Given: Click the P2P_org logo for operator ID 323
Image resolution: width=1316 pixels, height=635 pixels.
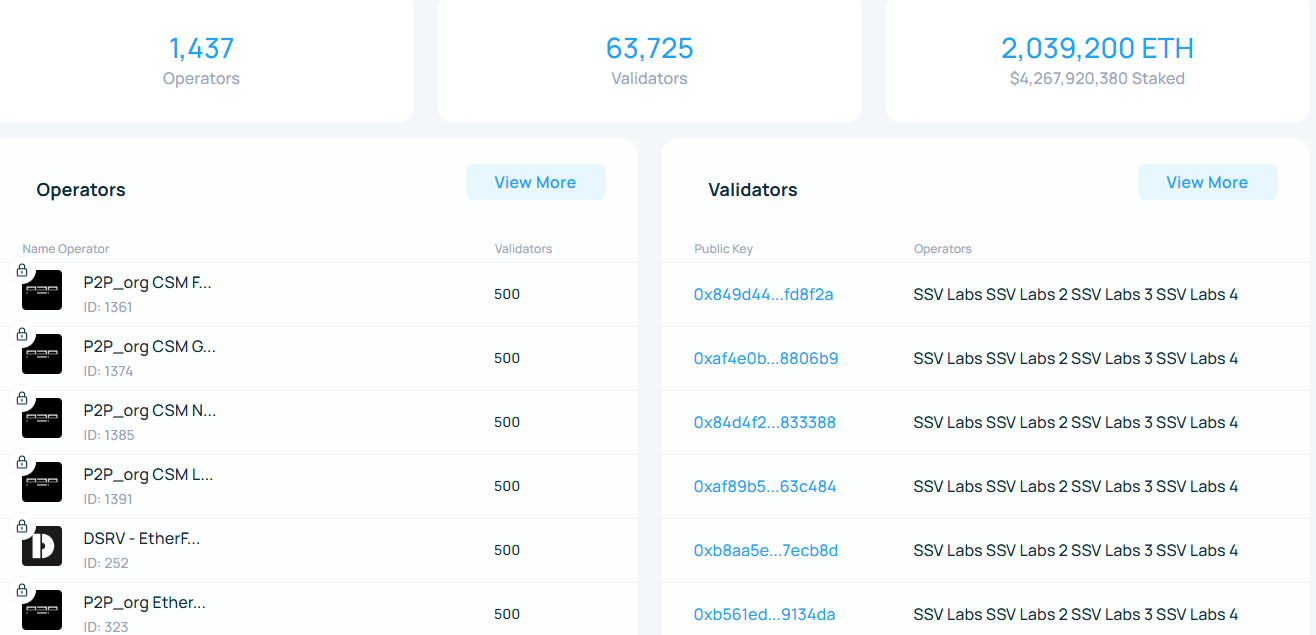Looking at the screenshot, I should pyautogui.click(x=42, y=610).
